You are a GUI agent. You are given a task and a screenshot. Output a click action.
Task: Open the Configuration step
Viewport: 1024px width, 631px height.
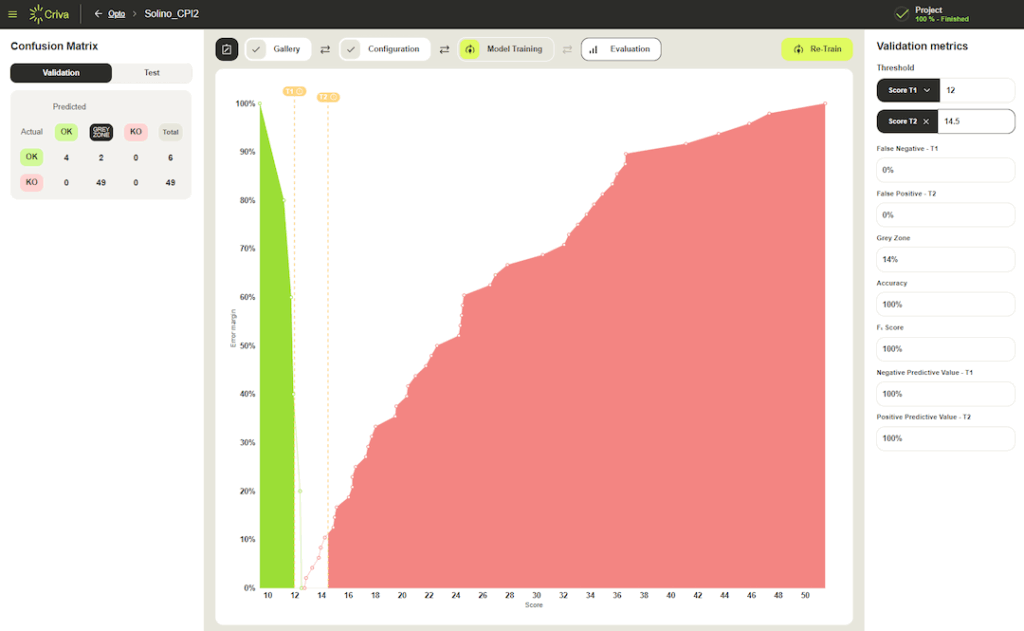pyautogui.click(x=393, y=49)
